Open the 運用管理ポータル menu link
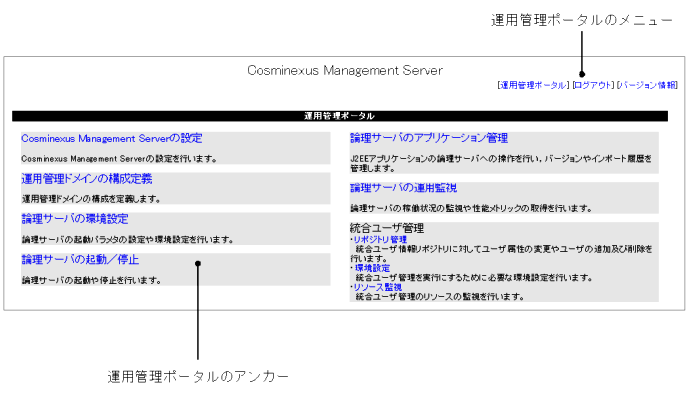688x398 pixels. coord(533,85)
